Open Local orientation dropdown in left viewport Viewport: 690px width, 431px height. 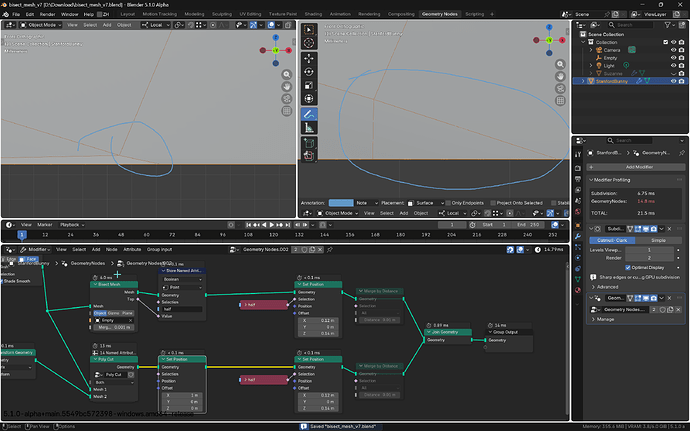pos(156,25)
